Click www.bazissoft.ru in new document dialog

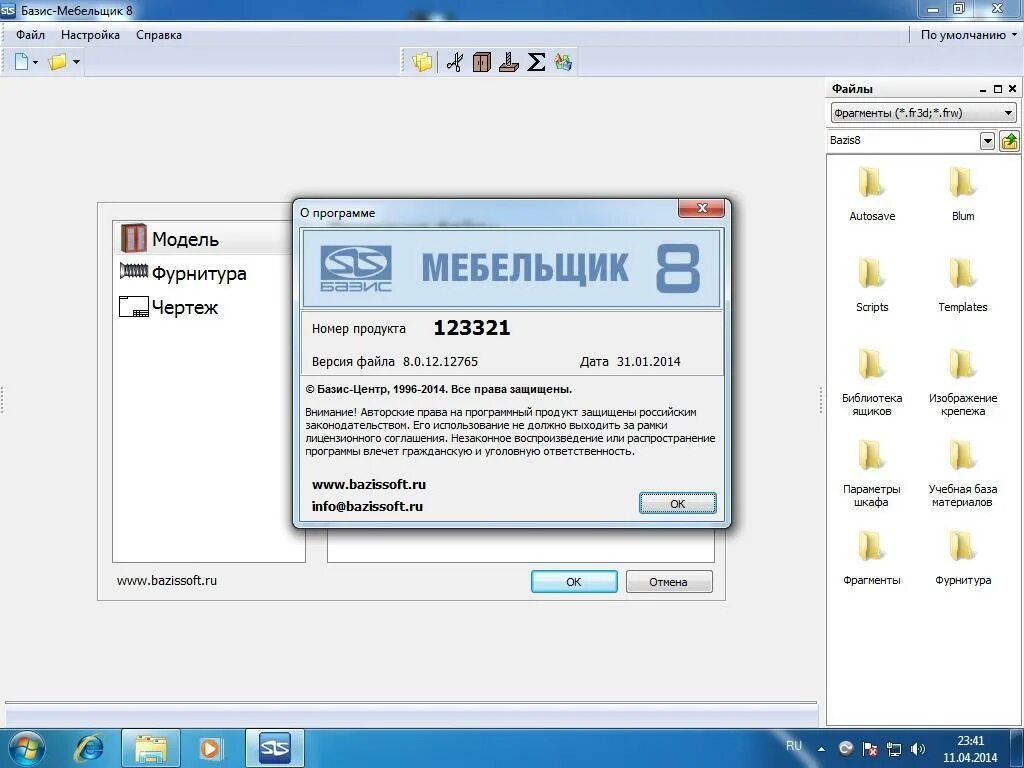(x=167, y=580)
